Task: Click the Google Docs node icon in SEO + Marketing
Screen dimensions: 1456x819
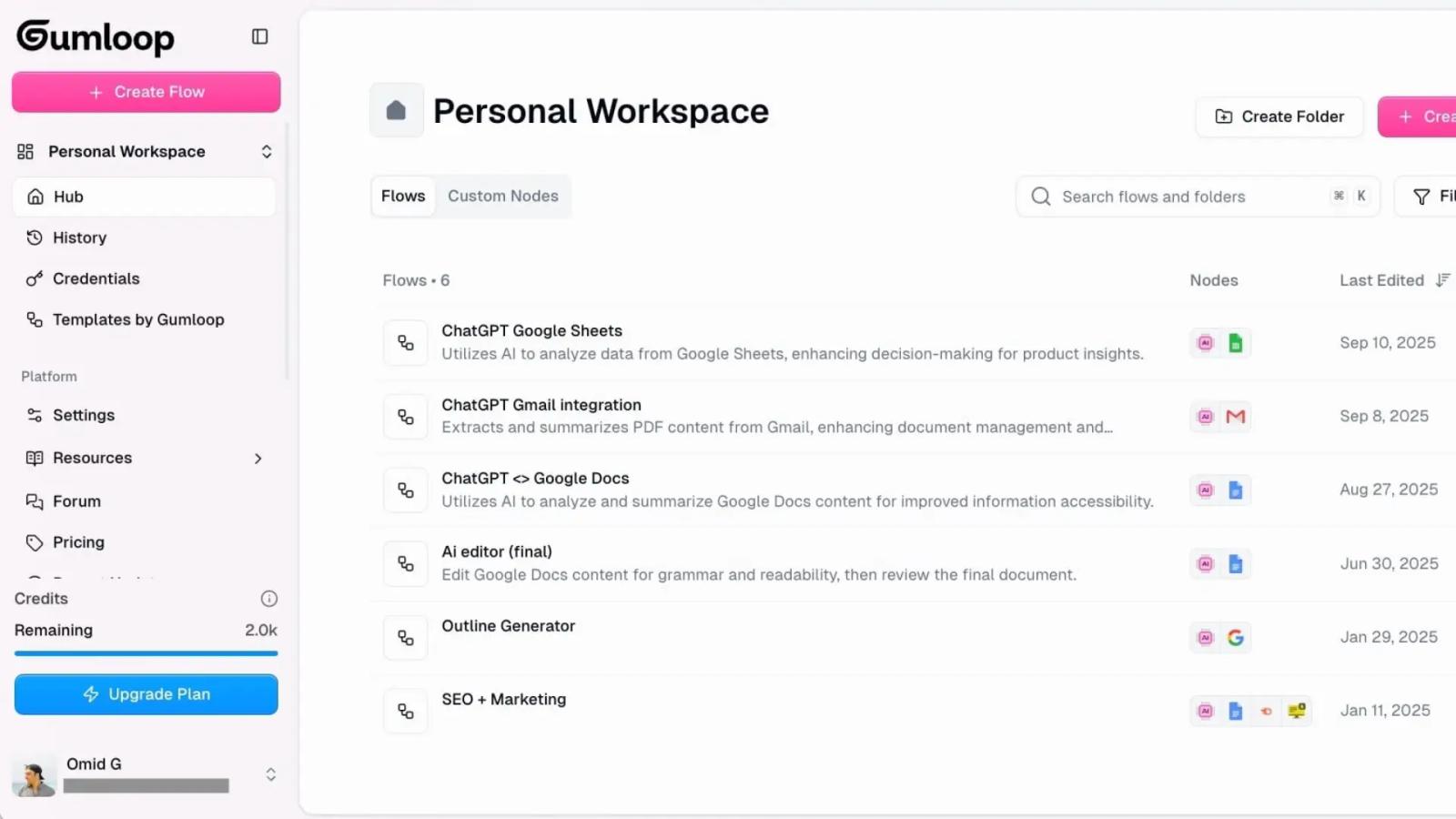Action: pos(1236,711)
